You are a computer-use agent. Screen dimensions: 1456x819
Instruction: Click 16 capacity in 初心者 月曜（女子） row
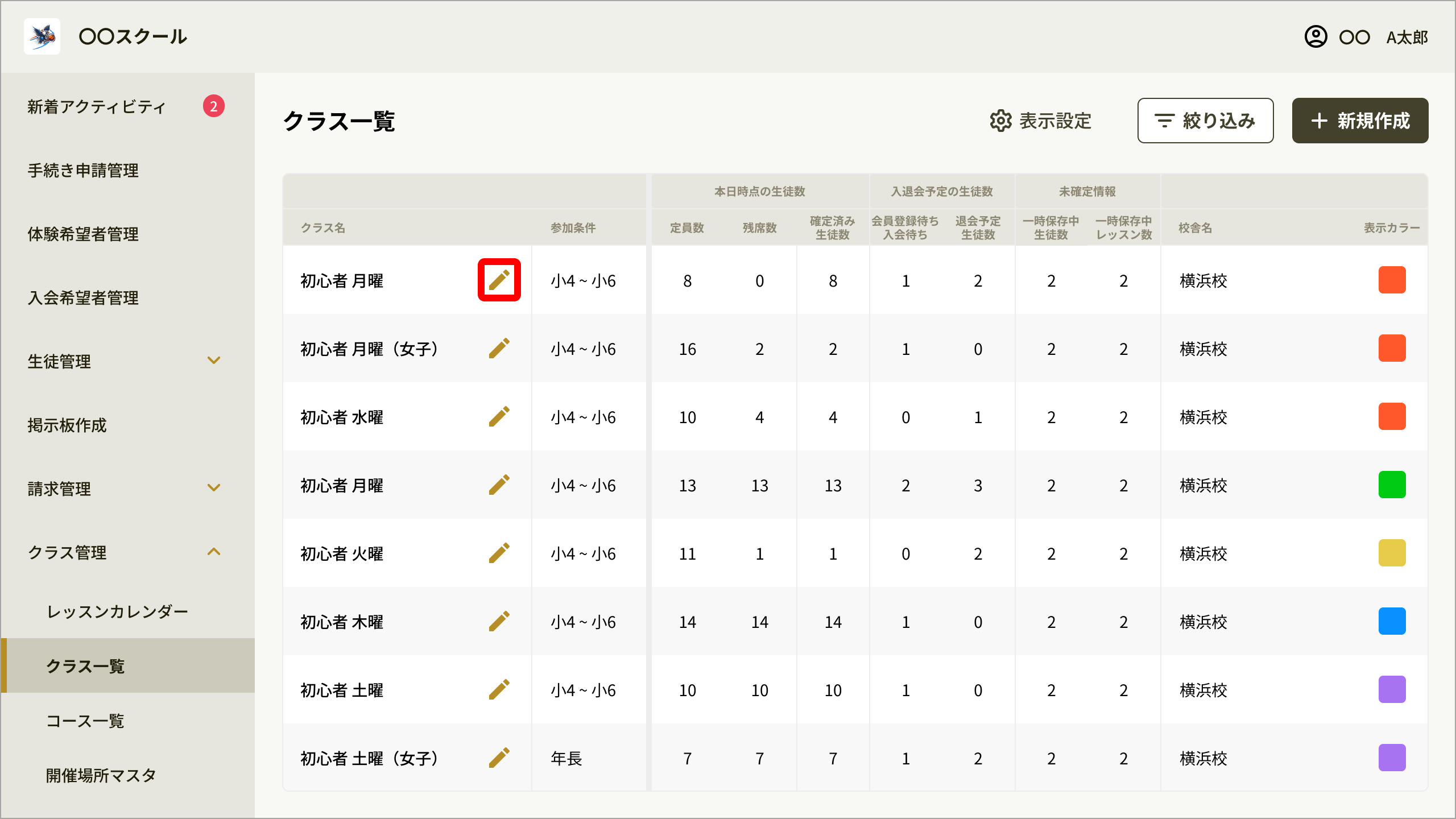click(x=688, y=349)
